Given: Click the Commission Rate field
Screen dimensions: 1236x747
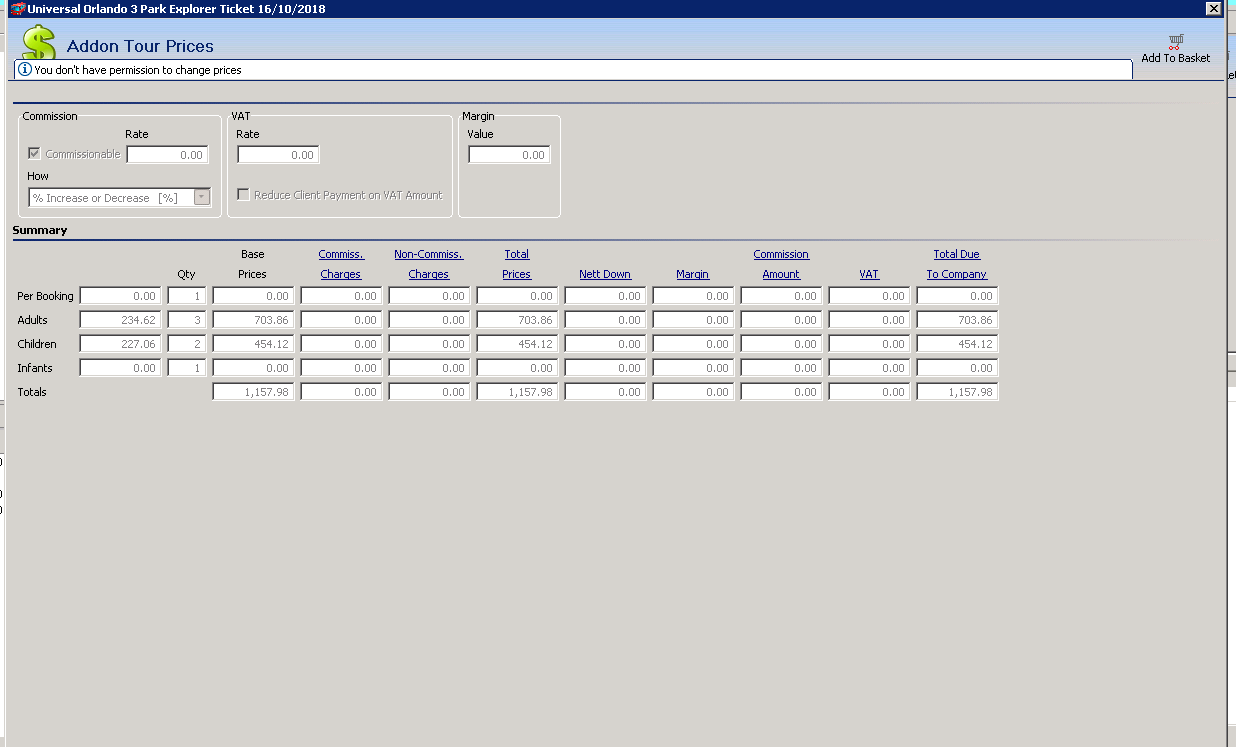Looking at the screenshot, I should pos(167,155).
